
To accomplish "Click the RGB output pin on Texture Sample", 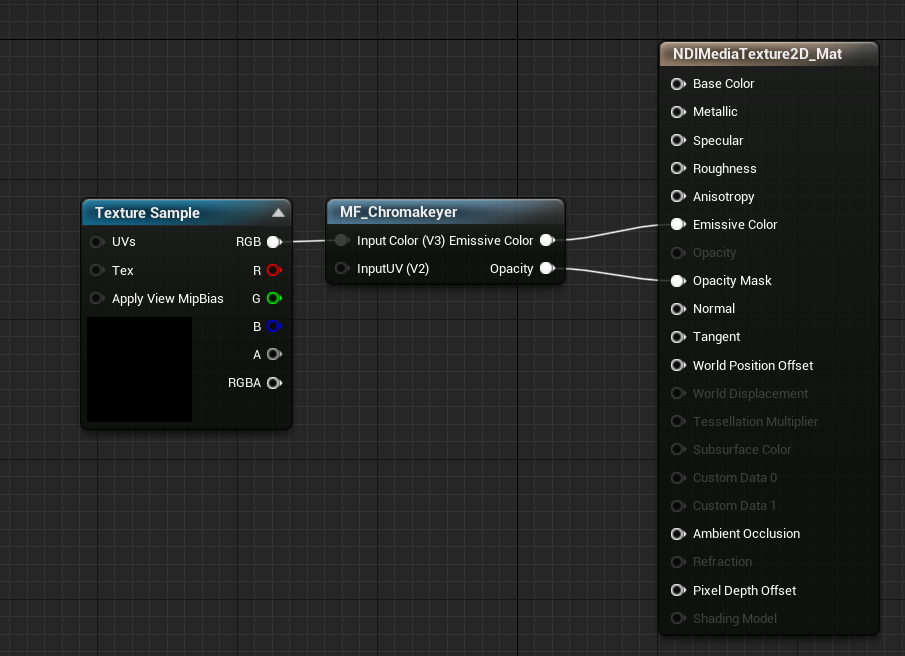I will click(x=273, y=241).
